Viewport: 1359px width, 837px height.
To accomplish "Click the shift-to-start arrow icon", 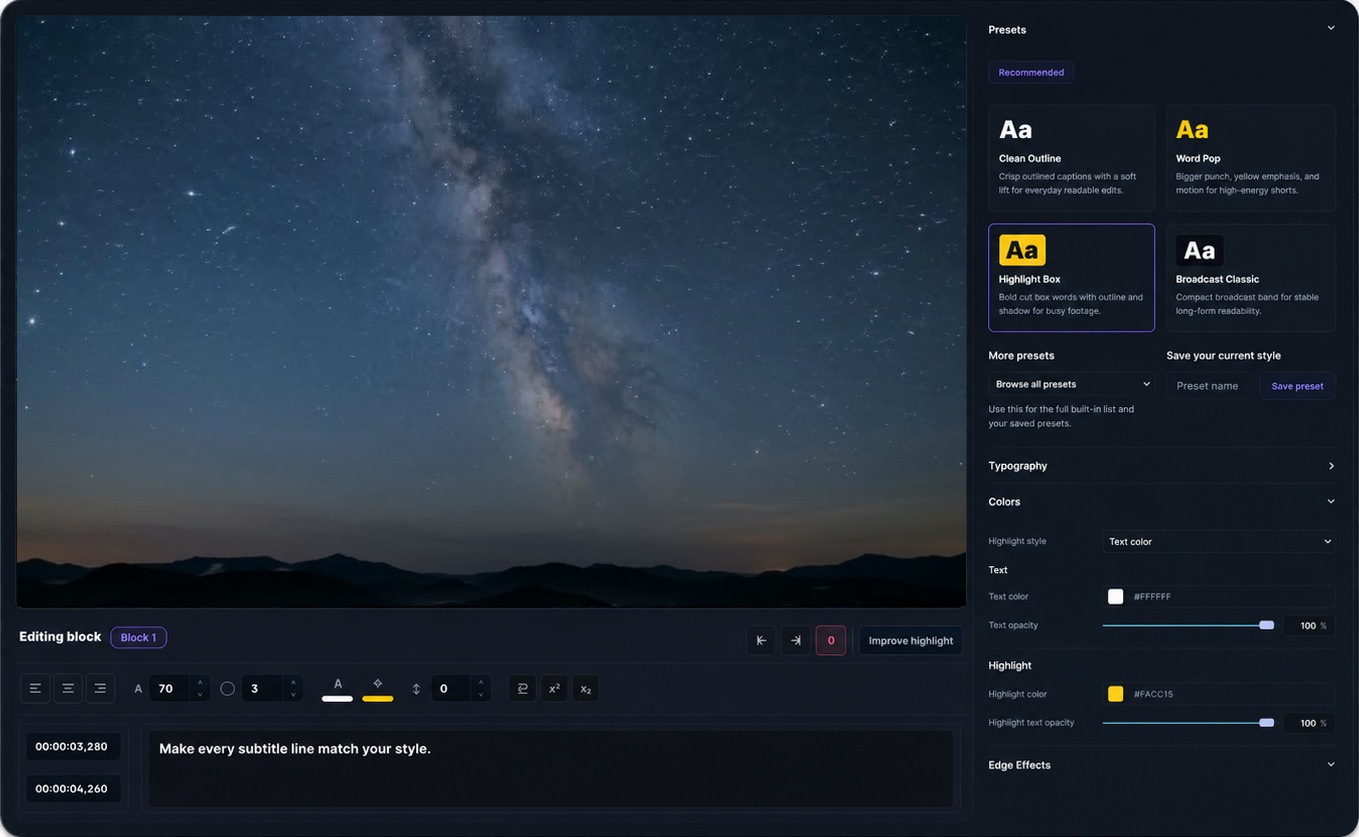I will 761,640.
